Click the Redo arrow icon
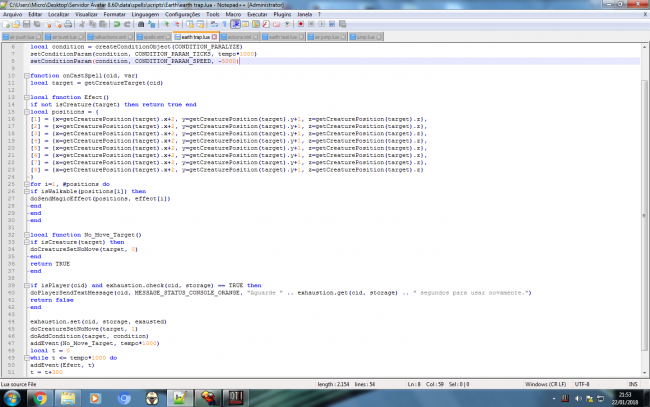The width and height of the screenshot is (650, 407). tap(127, 24)
